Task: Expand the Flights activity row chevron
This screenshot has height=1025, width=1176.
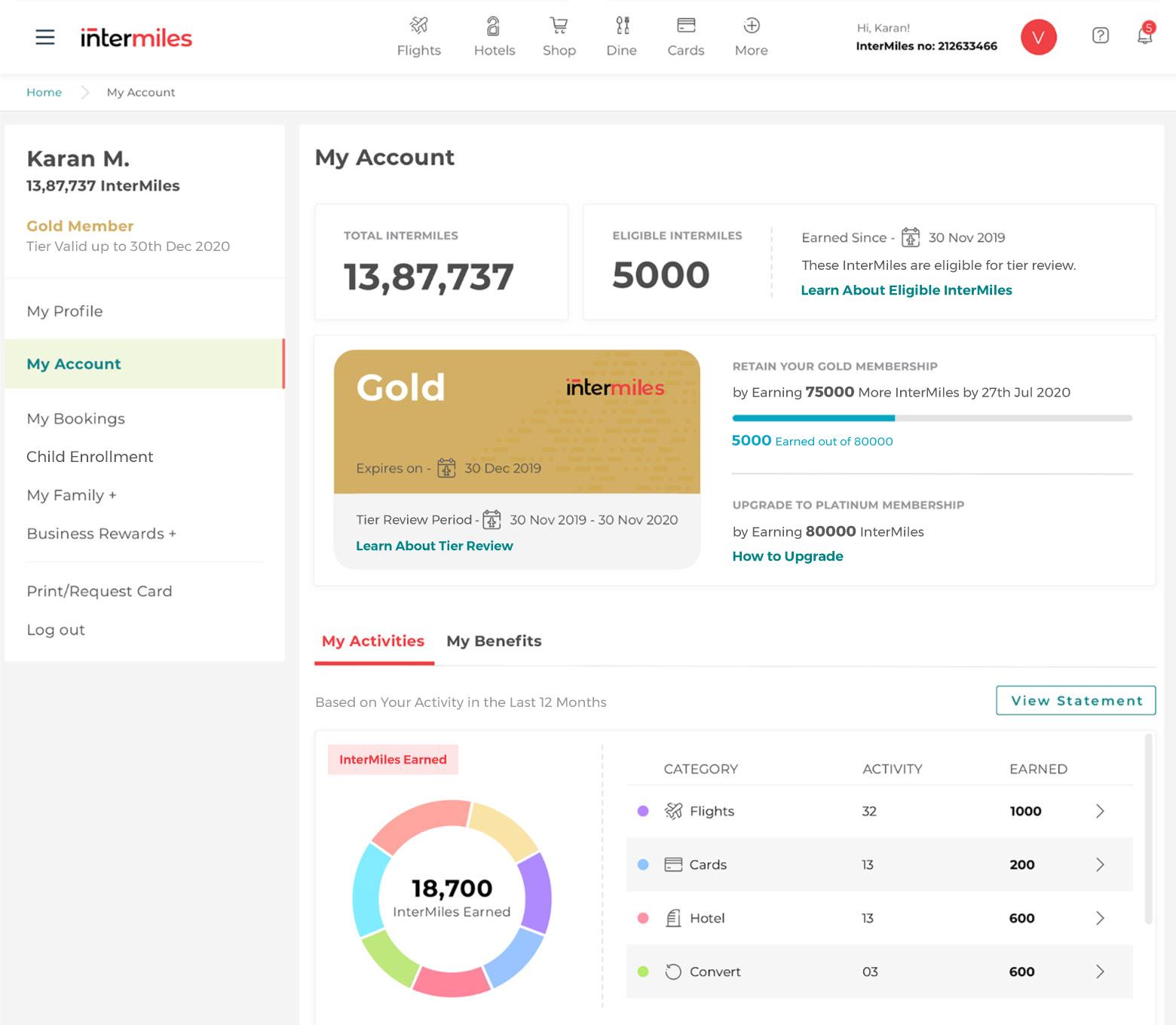Action: [x=1099, y=811]
